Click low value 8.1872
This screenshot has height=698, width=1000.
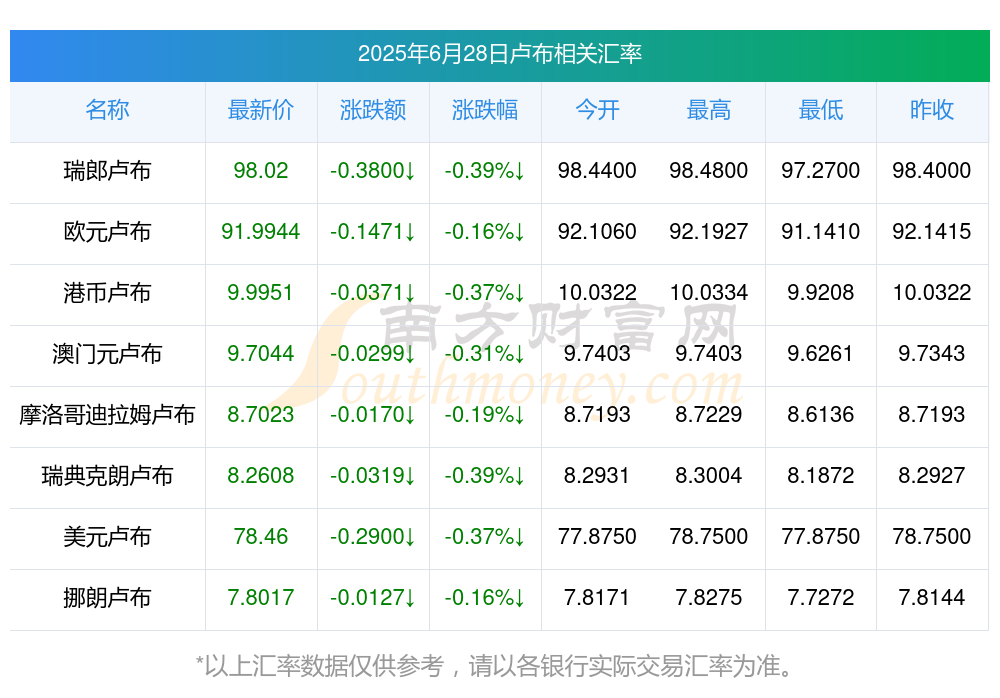[x=821, y=475]
